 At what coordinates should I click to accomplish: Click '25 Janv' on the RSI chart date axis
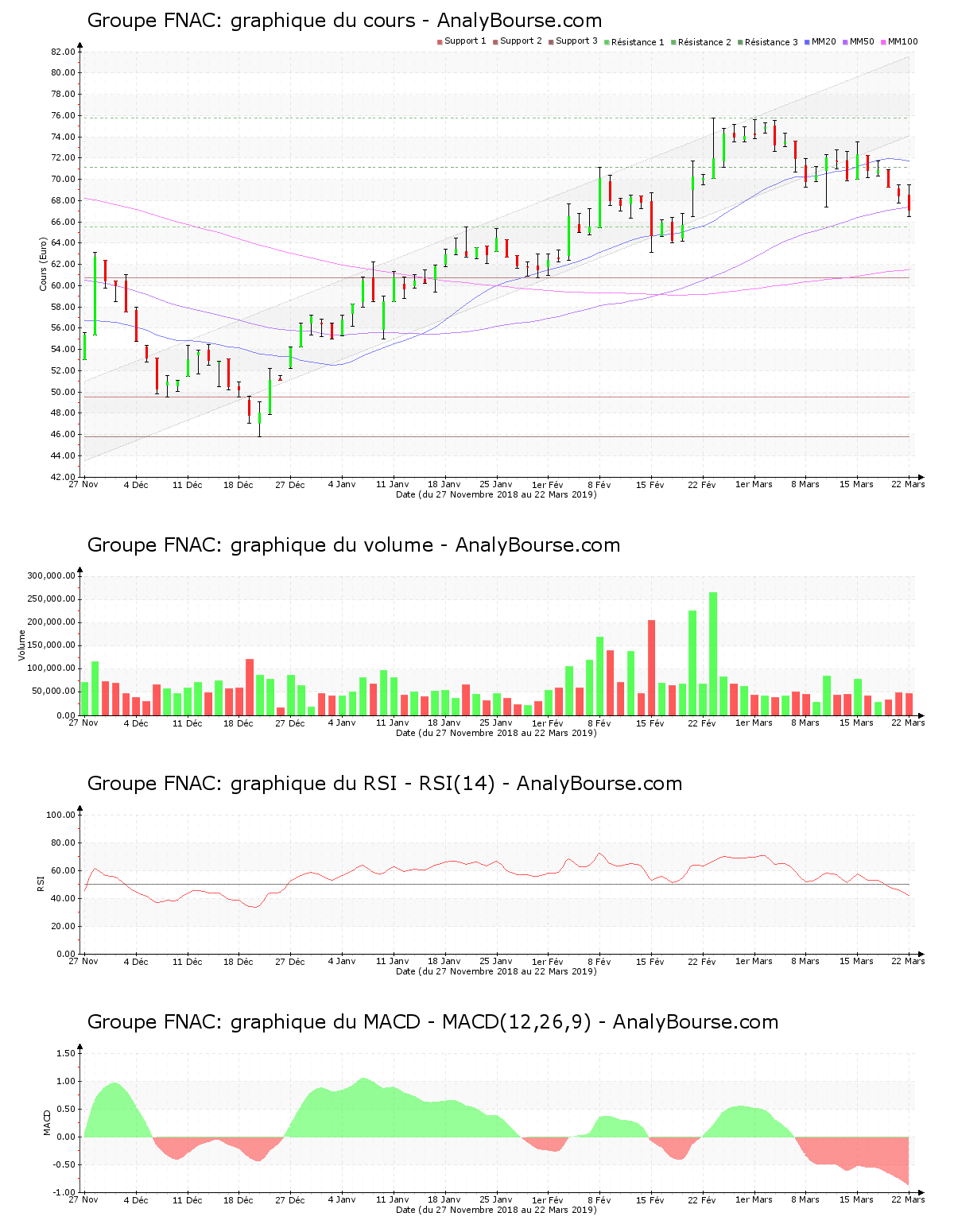(x=496, y=962)
